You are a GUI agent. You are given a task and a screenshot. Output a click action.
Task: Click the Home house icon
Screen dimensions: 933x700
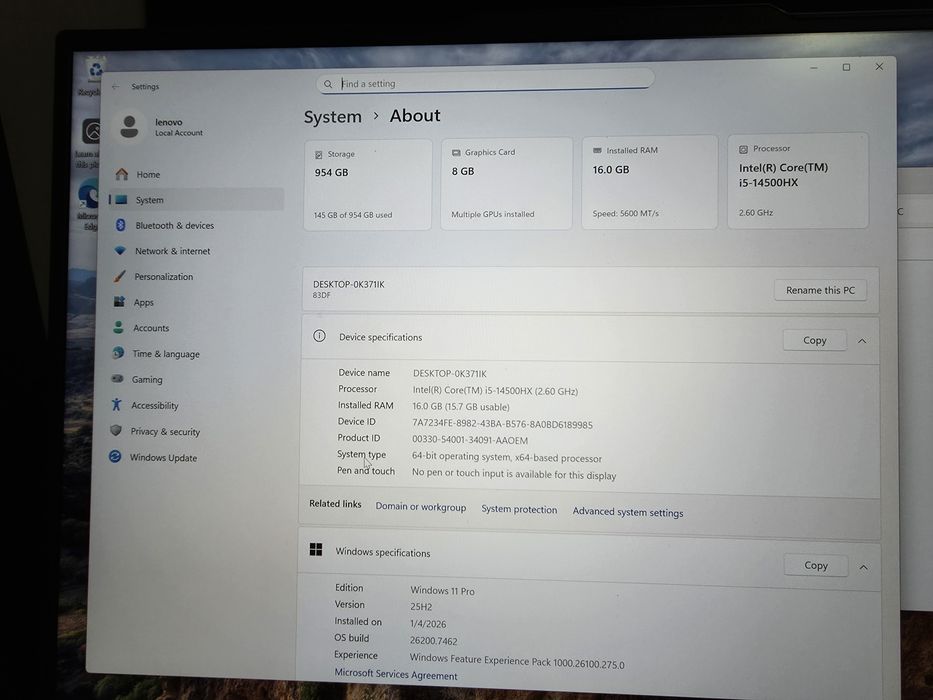pyautogui.click(x=122, y=174)
